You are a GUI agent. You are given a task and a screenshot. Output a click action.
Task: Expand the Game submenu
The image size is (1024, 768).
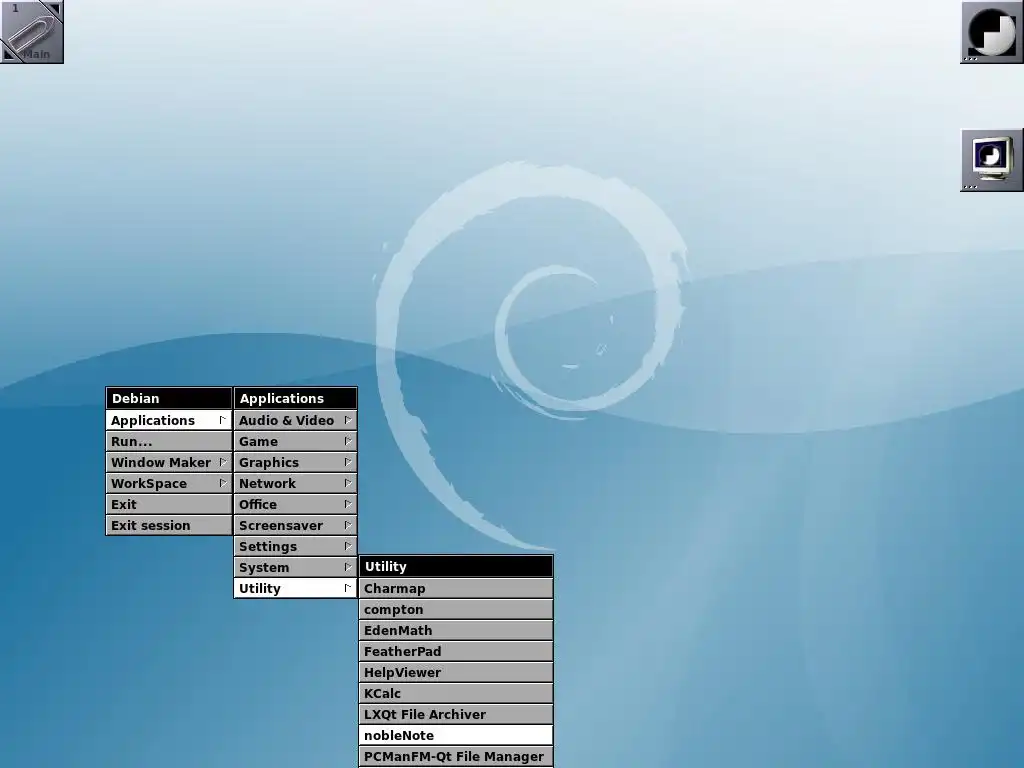[295, 441]
